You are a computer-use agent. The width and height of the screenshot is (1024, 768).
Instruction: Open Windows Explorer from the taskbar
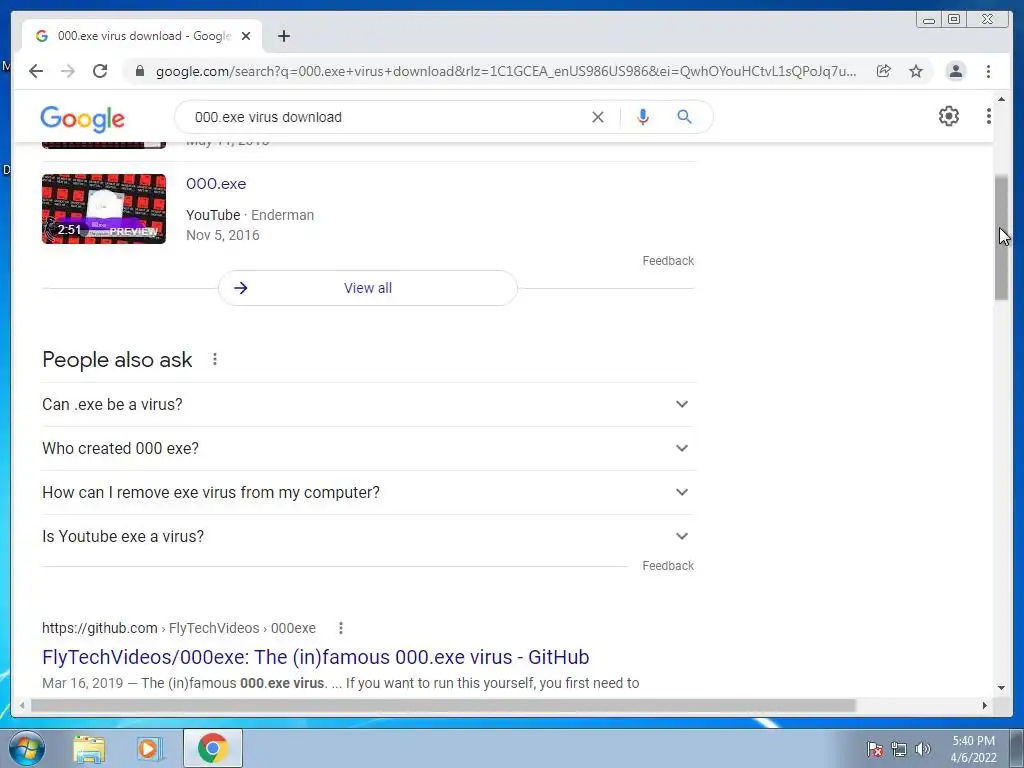coord(89,748)
